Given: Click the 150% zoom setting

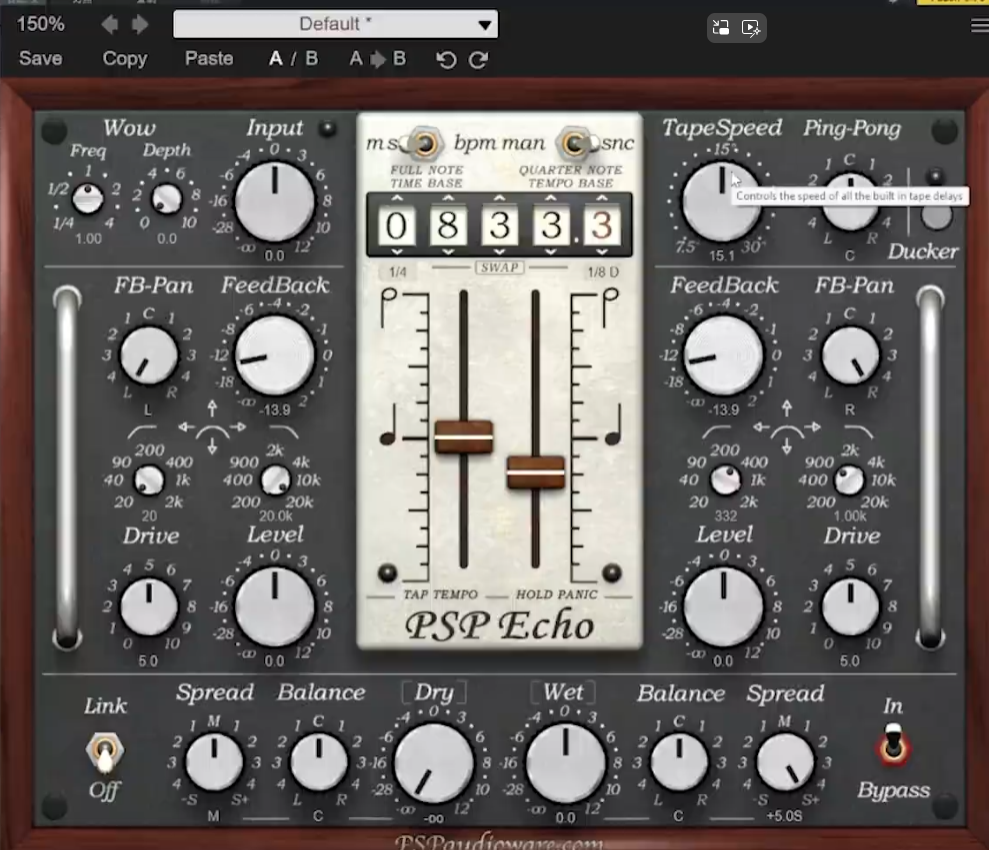Looking at the screenshot, I should tap(40, 24).
